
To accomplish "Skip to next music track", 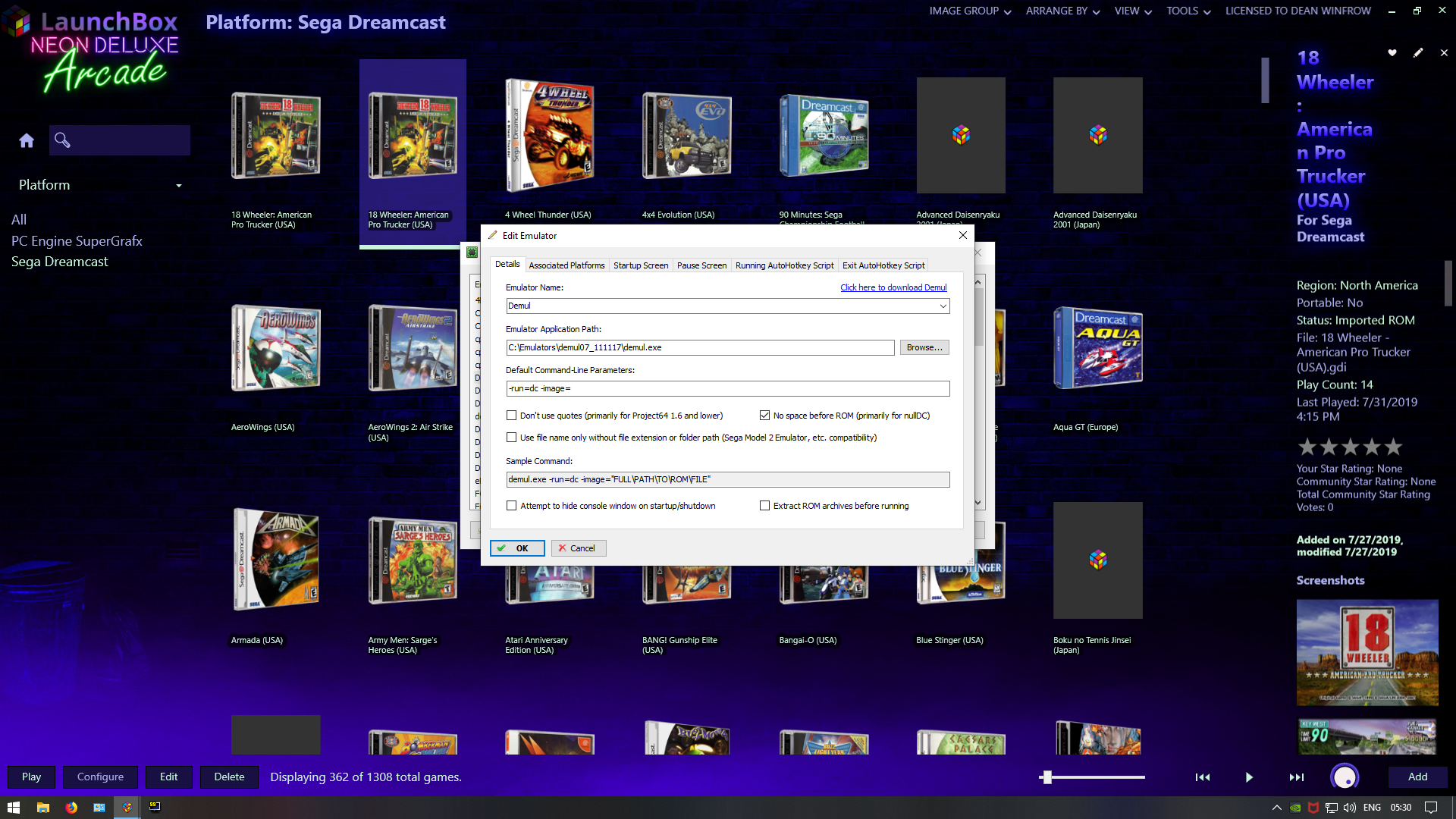I will coord(1297,777).
